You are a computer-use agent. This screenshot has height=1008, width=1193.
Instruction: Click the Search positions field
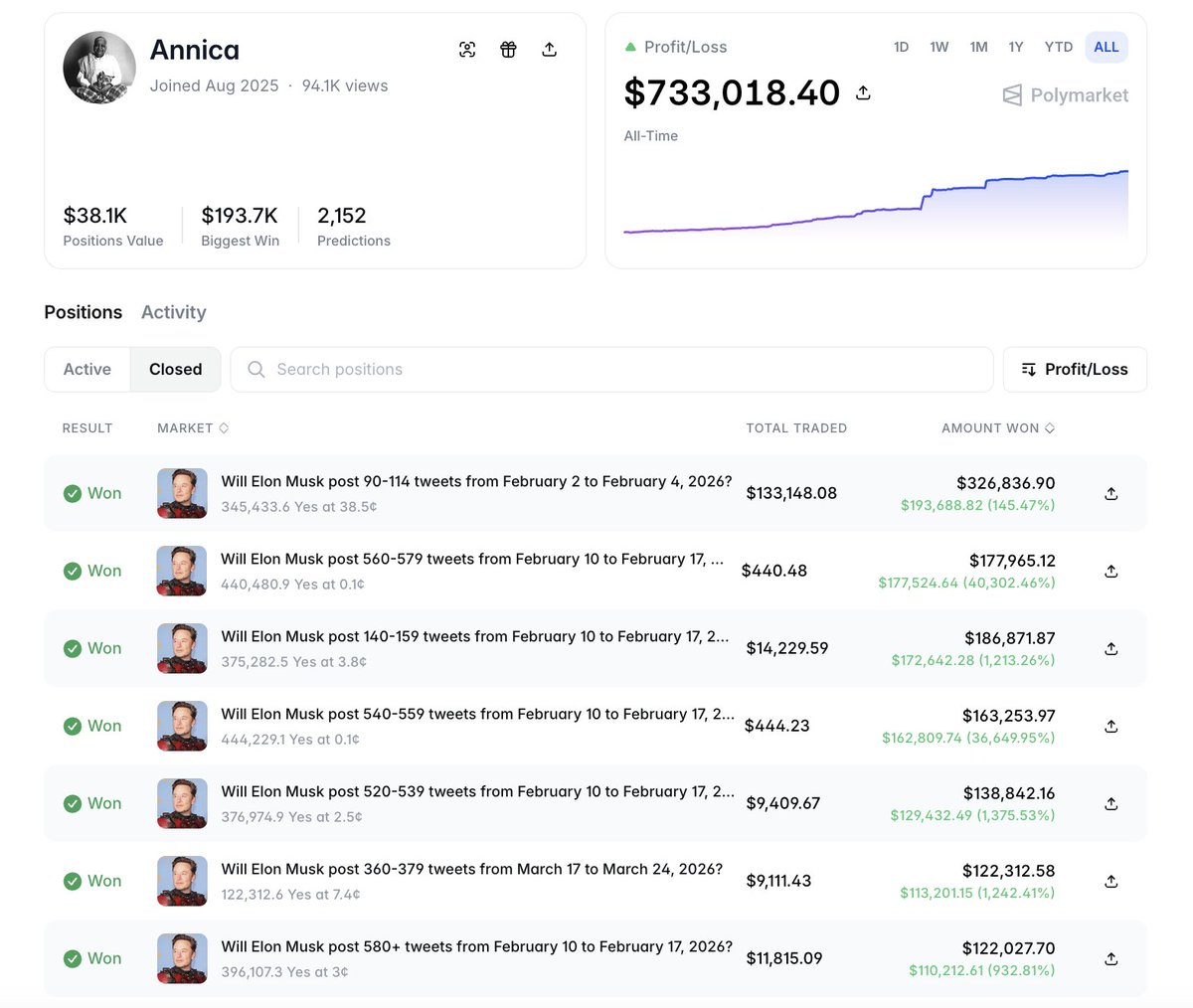611,369
